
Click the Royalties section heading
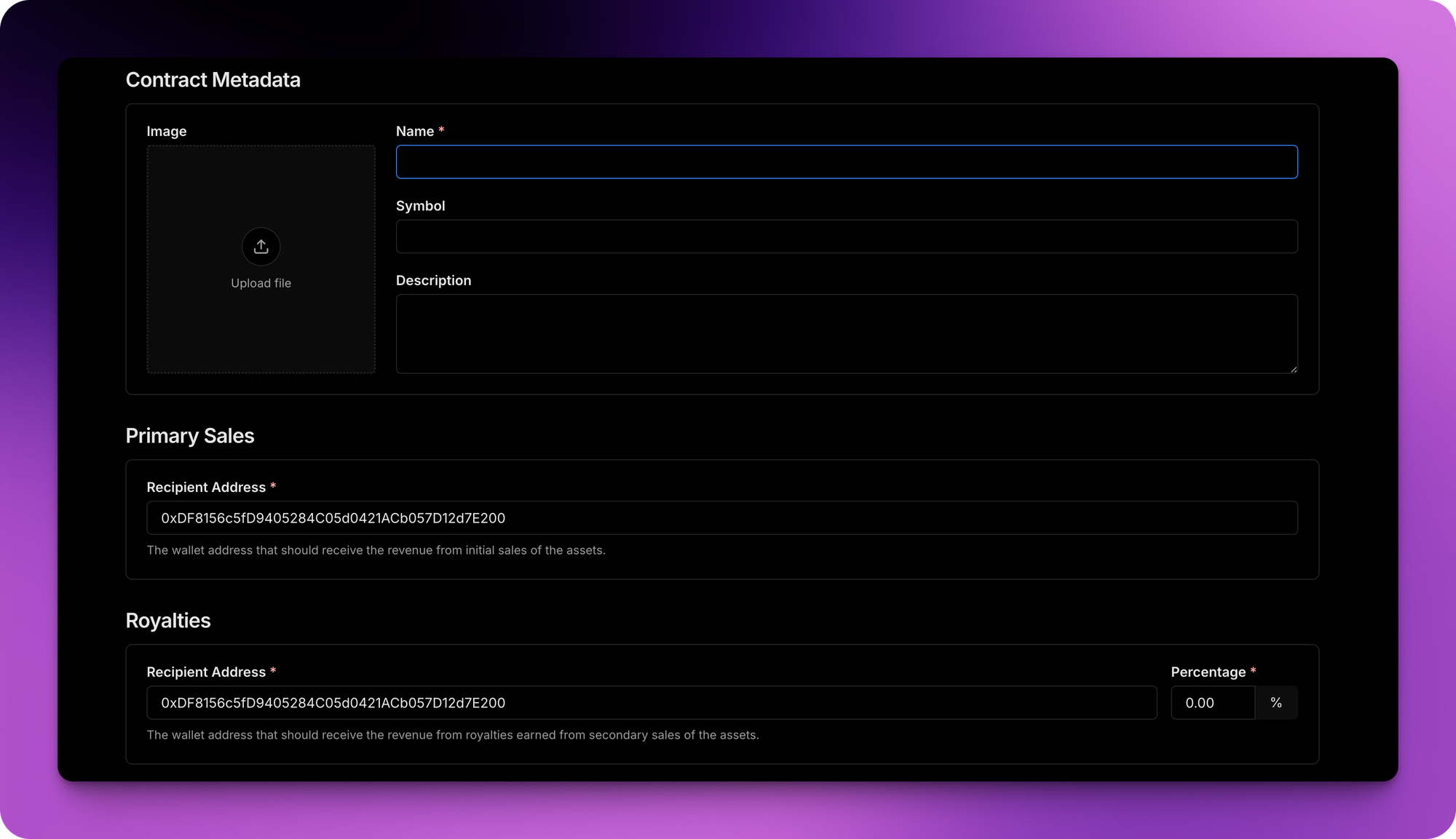pos(168,620)
